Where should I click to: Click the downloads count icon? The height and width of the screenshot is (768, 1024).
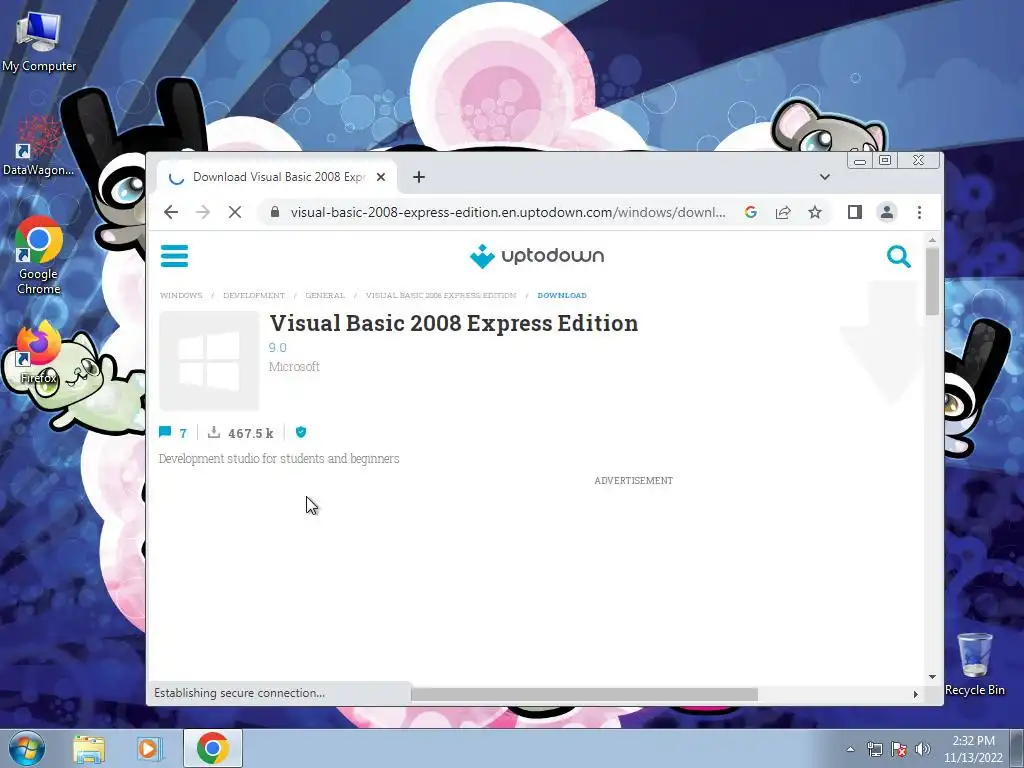pos(214,432)
